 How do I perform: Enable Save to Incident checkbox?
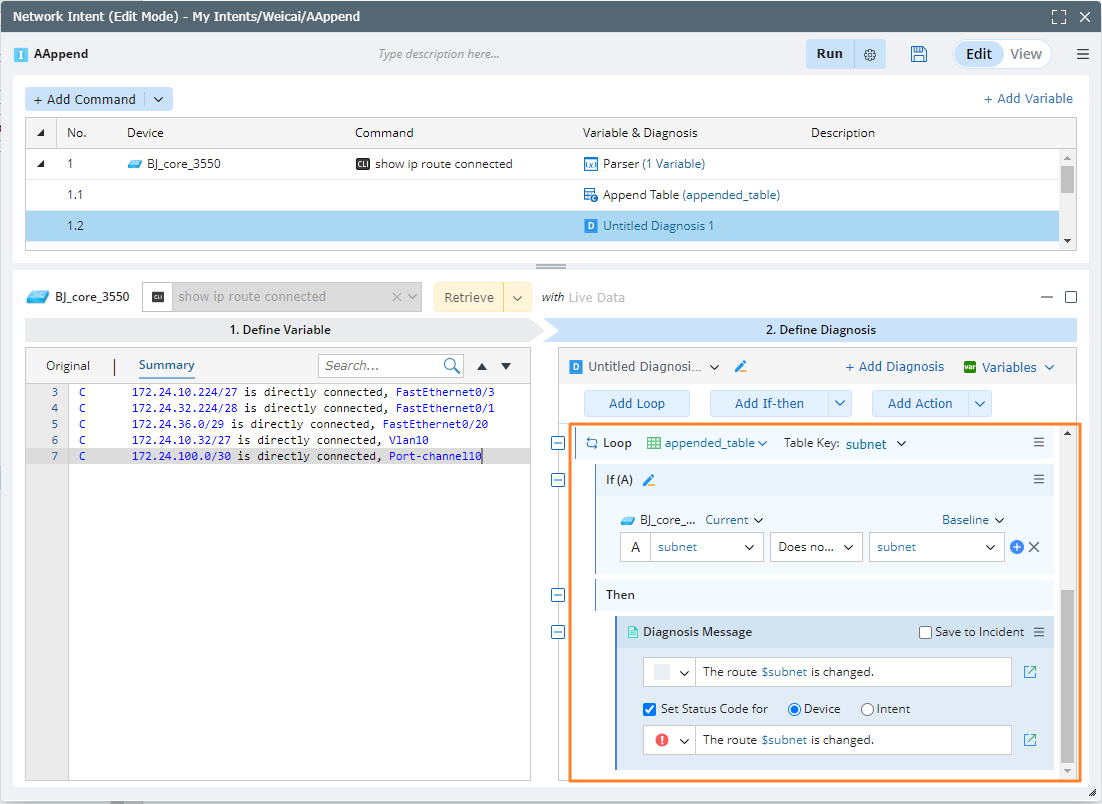[x=926, y=632]
